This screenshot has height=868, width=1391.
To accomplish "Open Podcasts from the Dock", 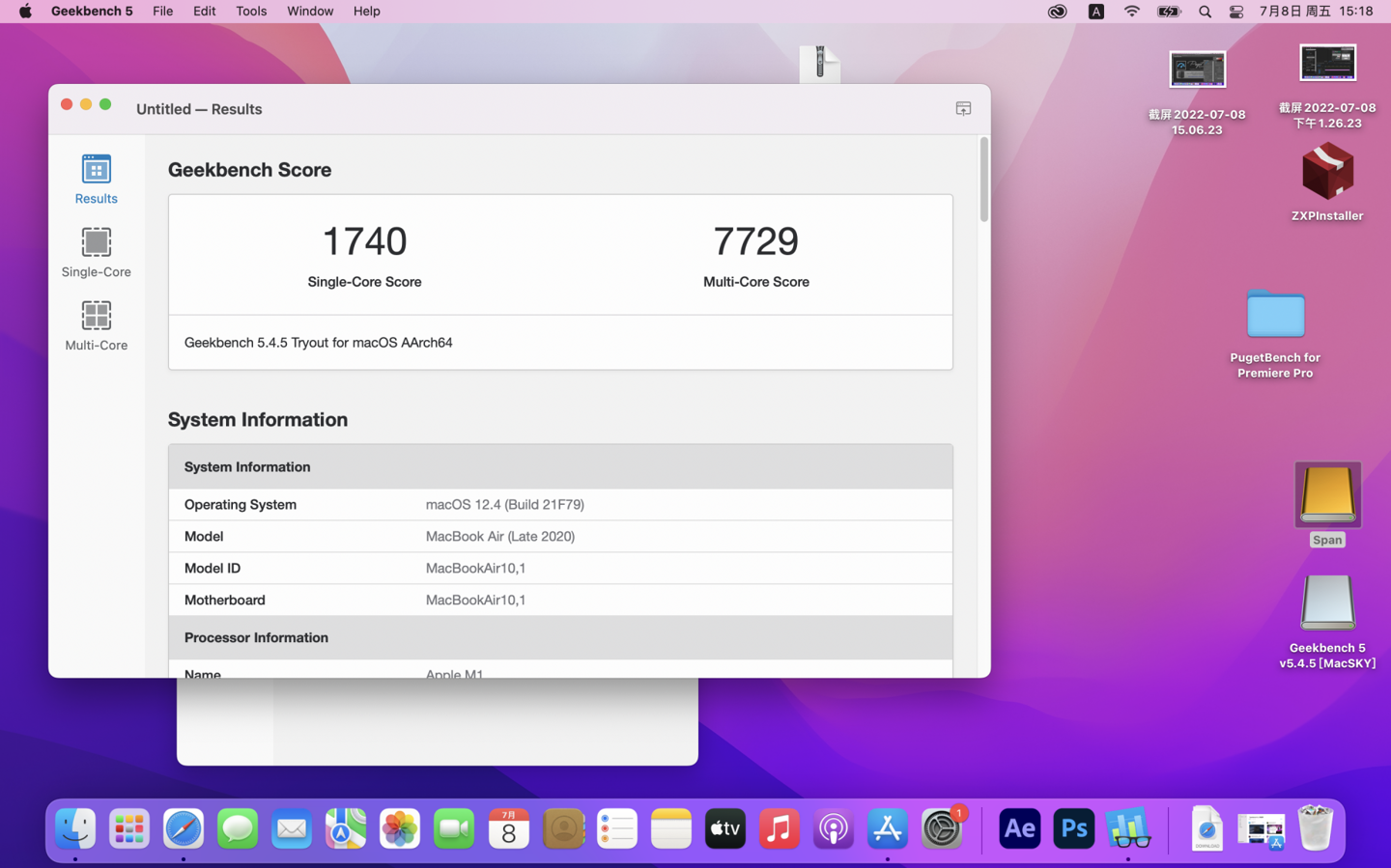I will tap(834, 828).
